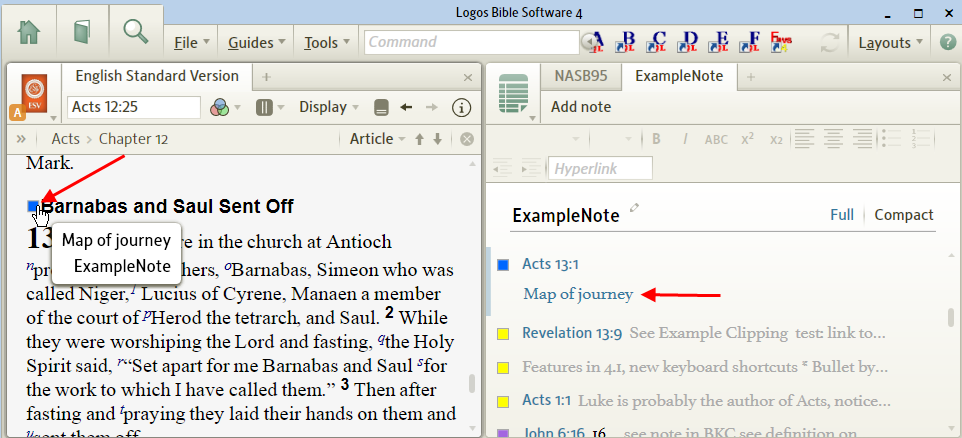Toggle italic formatting
The image size is (962, 438).
(x=685, y=139)
